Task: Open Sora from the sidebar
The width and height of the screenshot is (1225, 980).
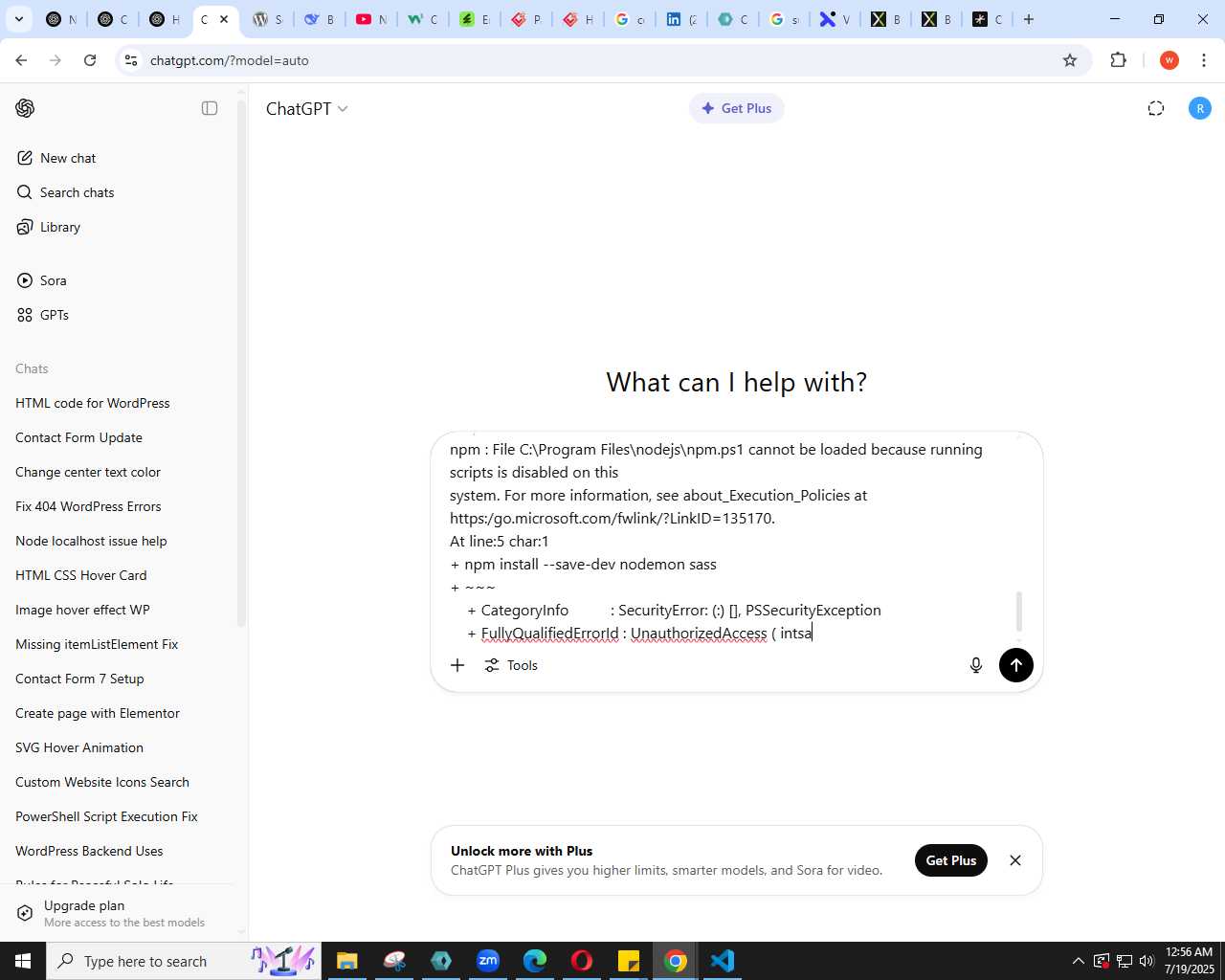Action: (x=42, y=280)
